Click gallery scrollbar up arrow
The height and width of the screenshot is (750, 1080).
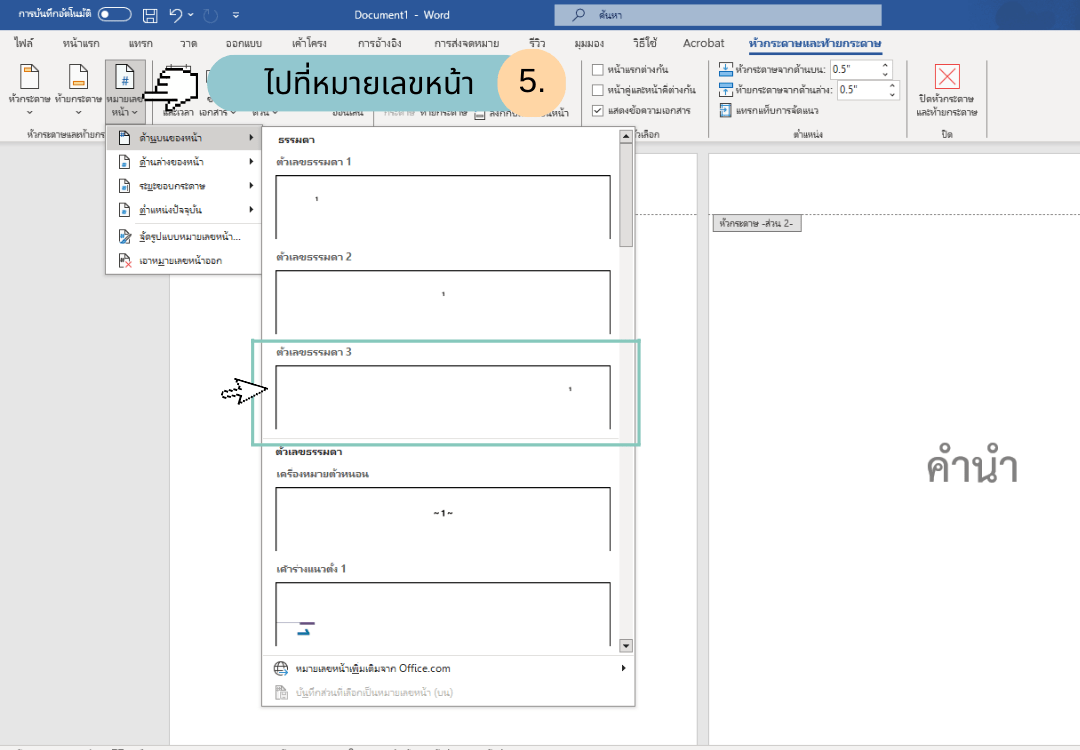[626, 136]
